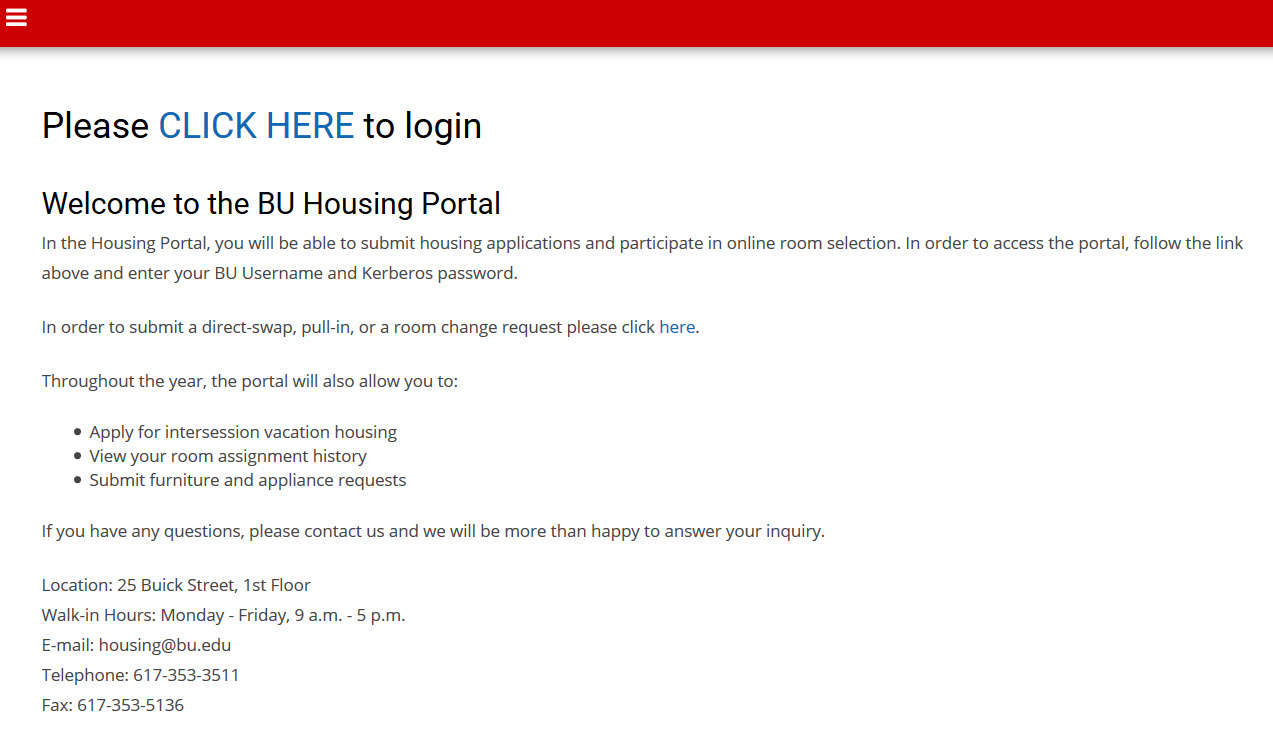The image size is (1273, 738).
Task: Click the 'Throughout the year' sentence
Action: (250, 381)
